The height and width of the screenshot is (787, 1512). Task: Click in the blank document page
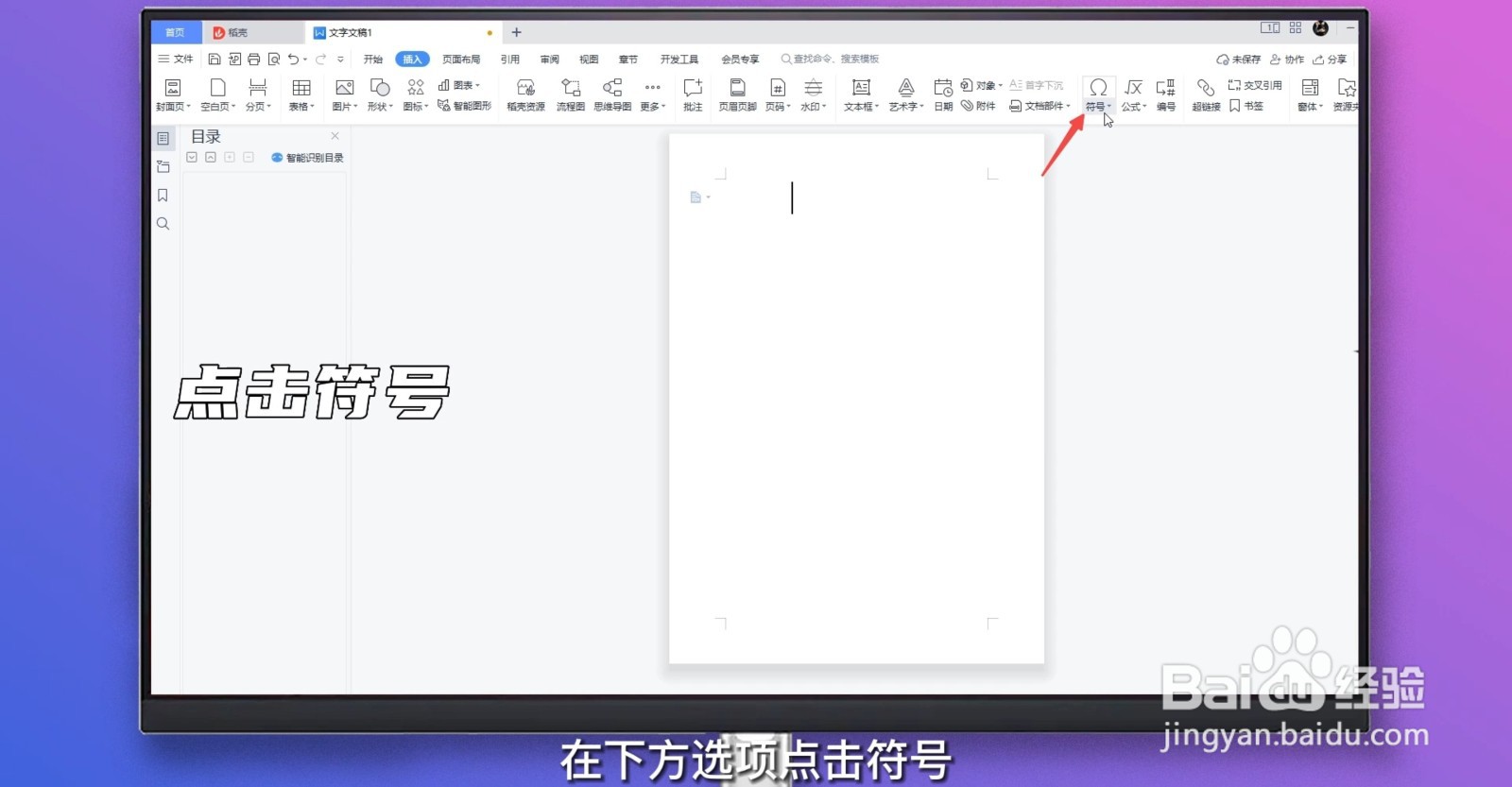click(856, 398)
